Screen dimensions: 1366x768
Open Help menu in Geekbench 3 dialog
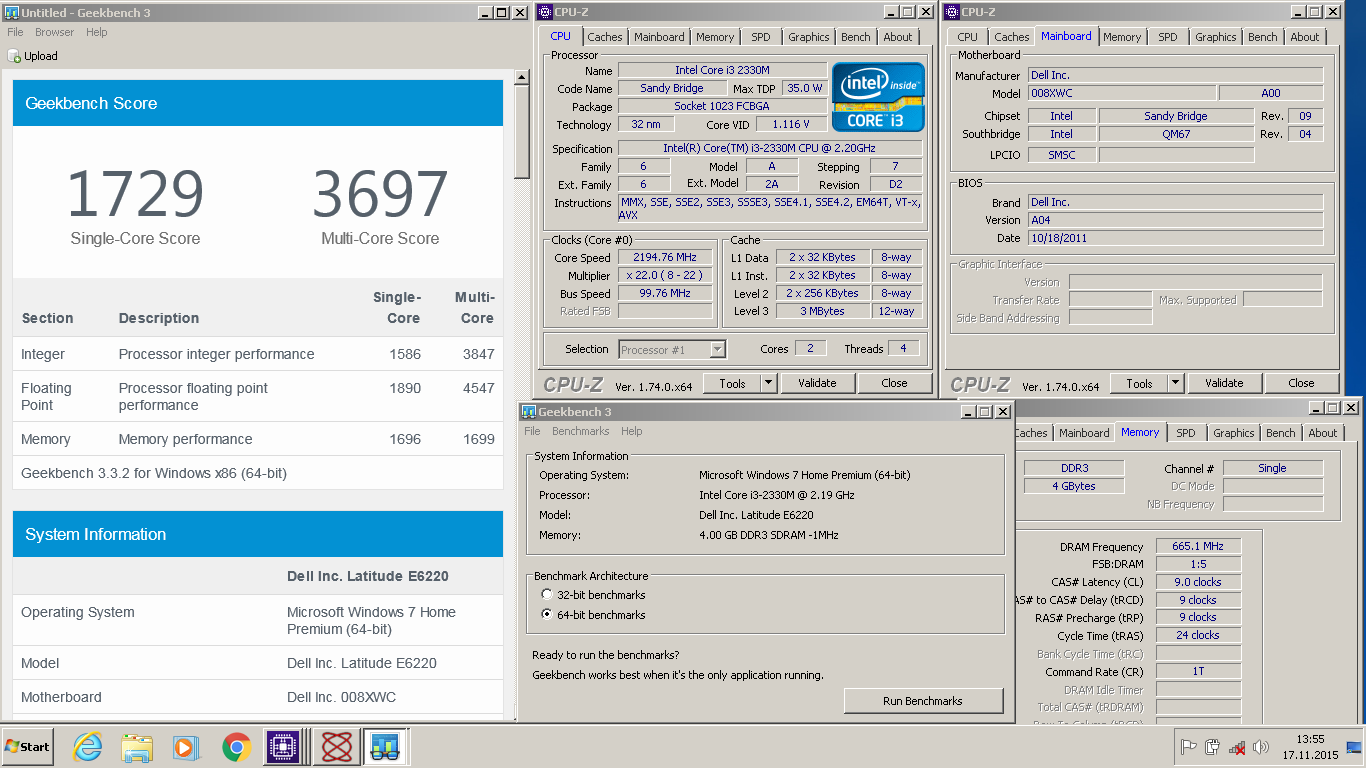point(632,431)
